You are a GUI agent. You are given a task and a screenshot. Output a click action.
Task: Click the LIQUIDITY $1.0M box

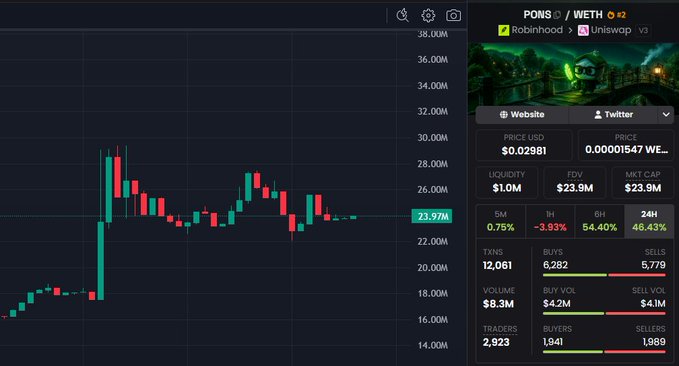click(507, 182)
